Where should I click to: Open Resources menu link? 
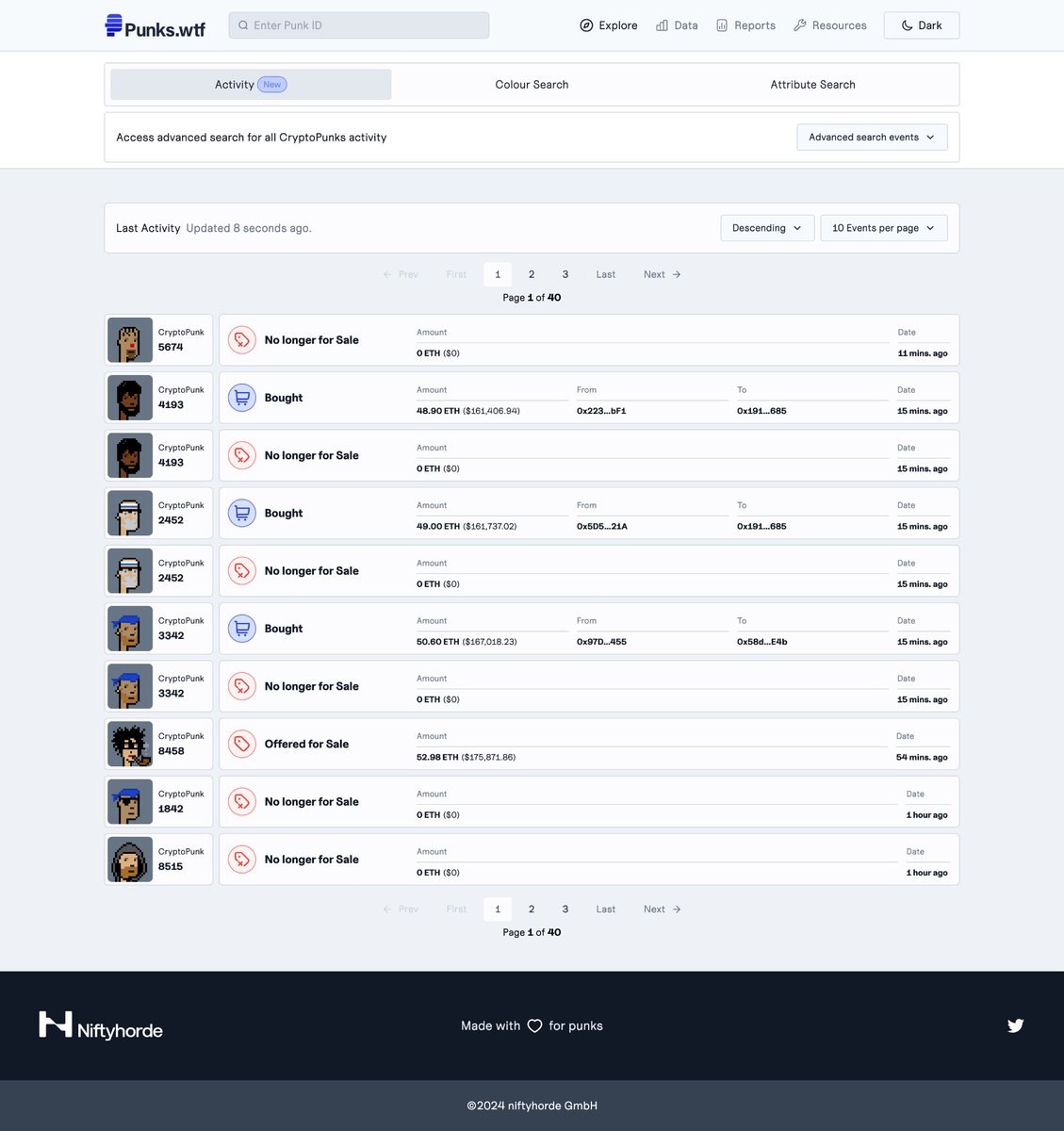[x=830, y=25]
